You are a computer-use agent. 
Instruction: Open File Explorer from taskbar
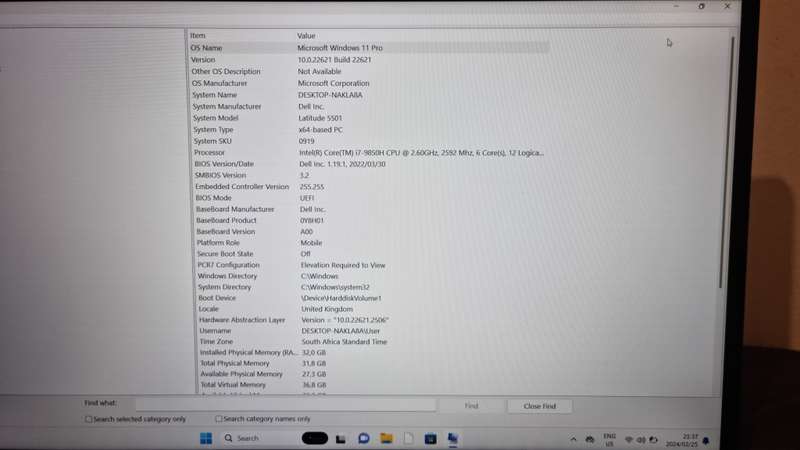[387, 438]
